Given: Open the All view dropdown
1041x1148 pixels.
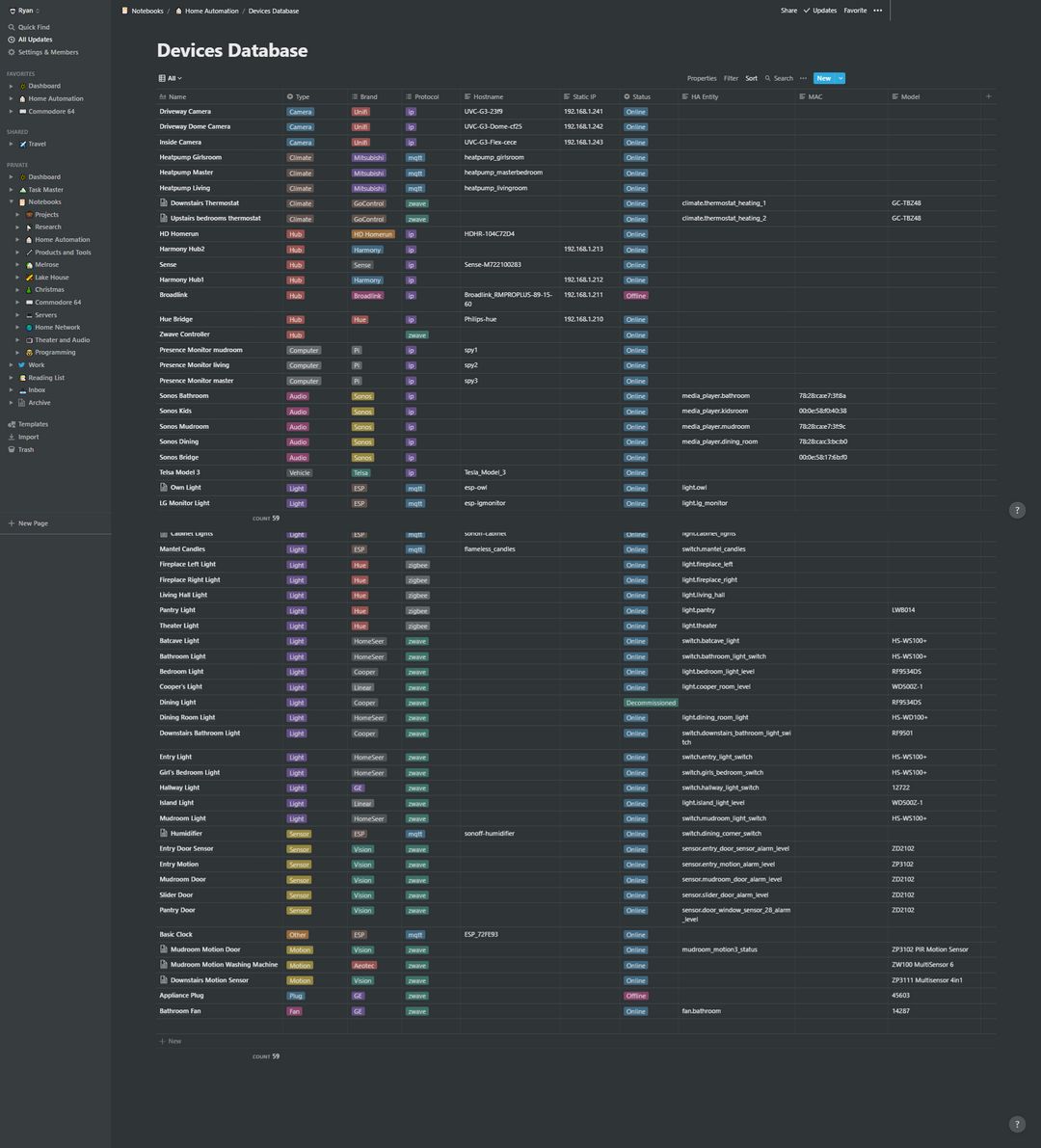Looking at the screenshot, I should click(170, 78).
